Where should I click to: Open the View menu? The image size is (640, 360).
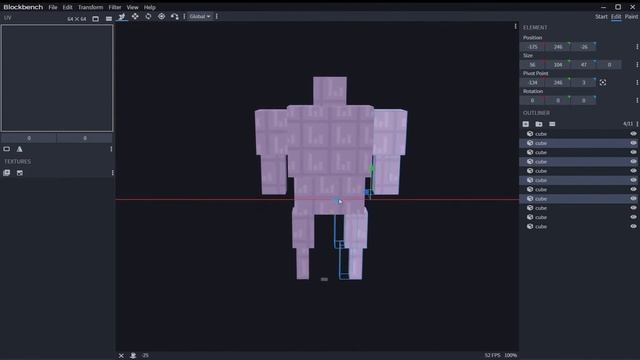pos(132,7)
